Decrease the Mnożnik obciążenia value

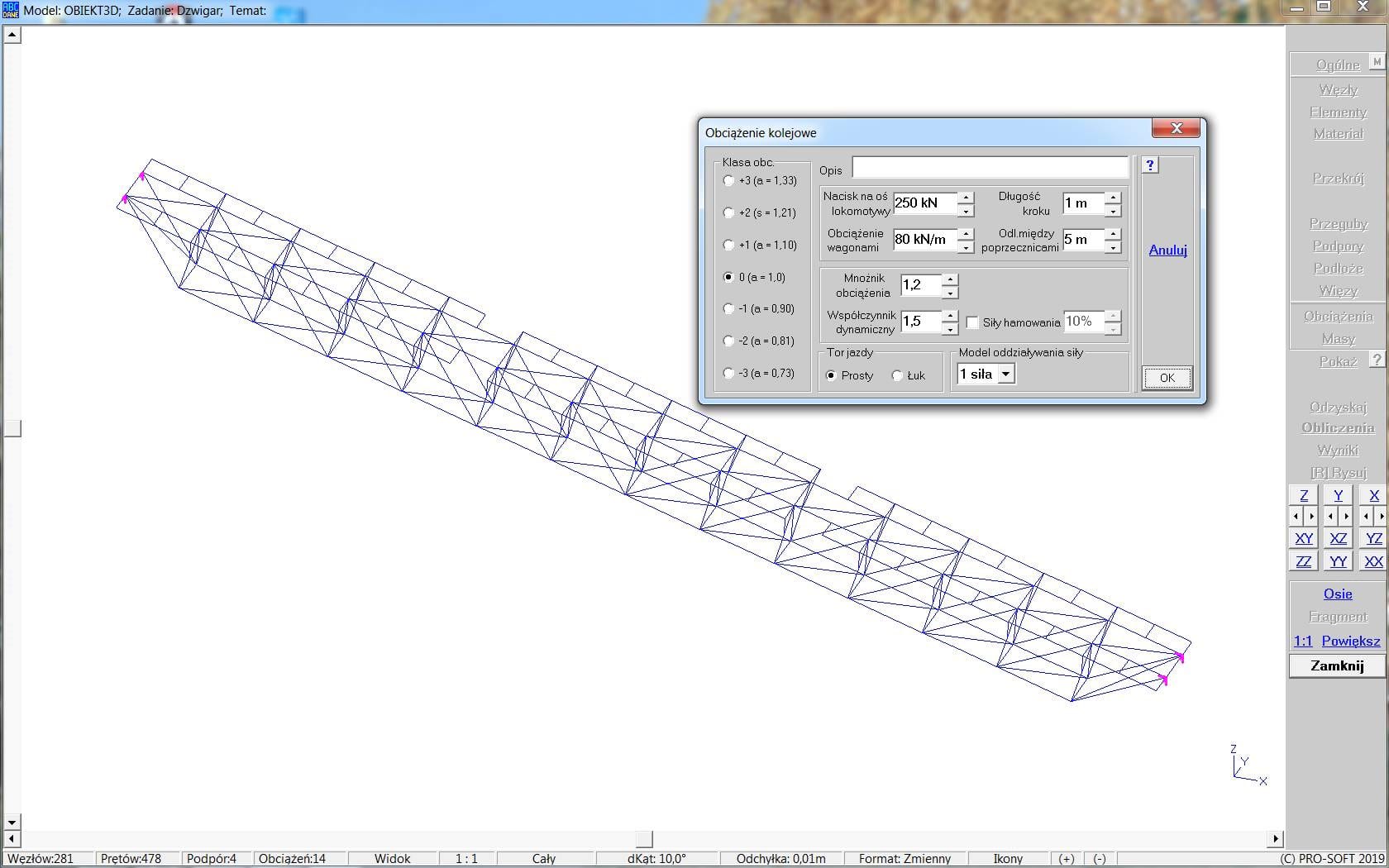(950, 293)
